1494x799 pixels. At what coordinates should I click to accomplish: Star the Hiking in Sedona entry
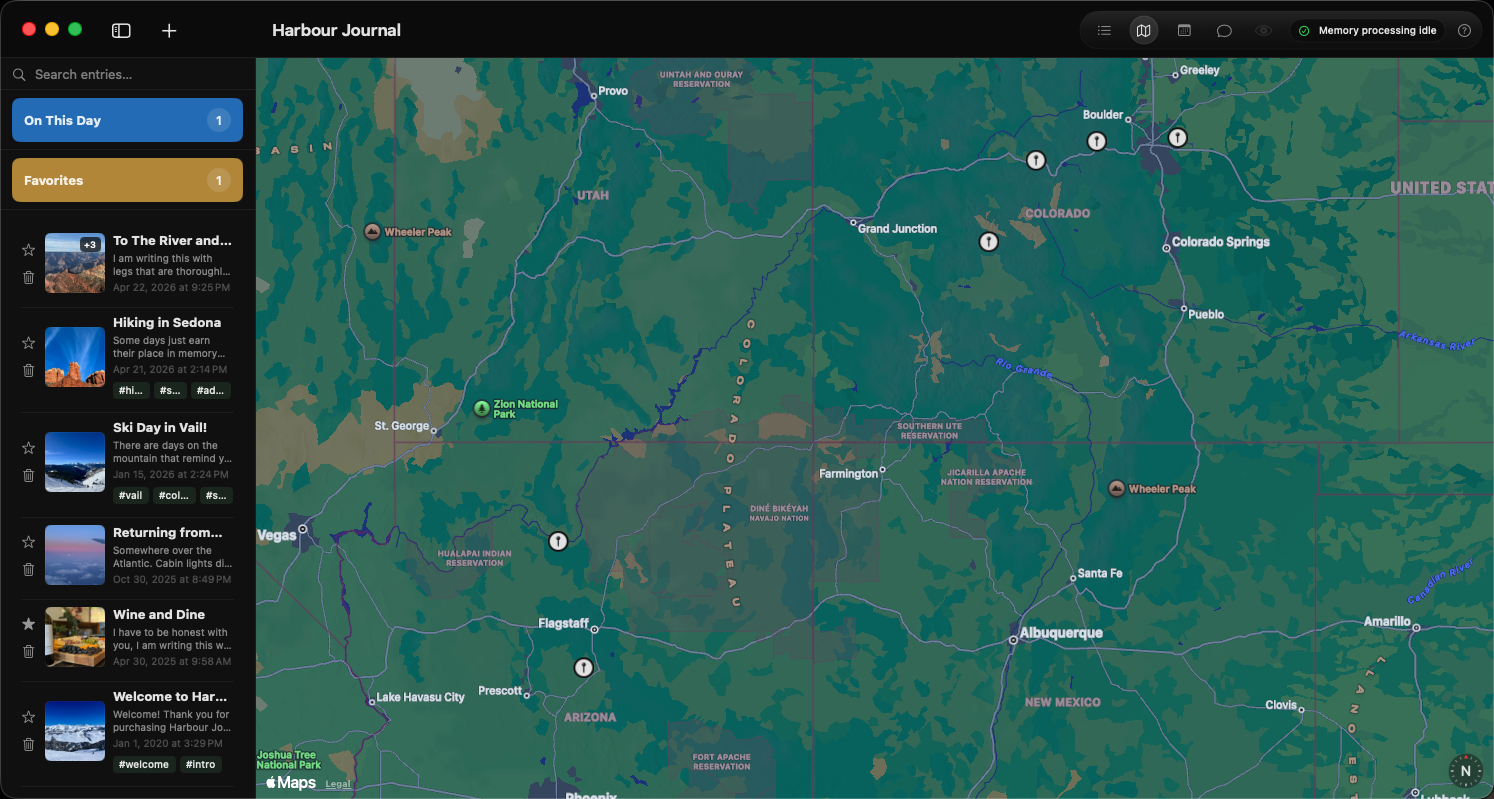tap(28, 342)
